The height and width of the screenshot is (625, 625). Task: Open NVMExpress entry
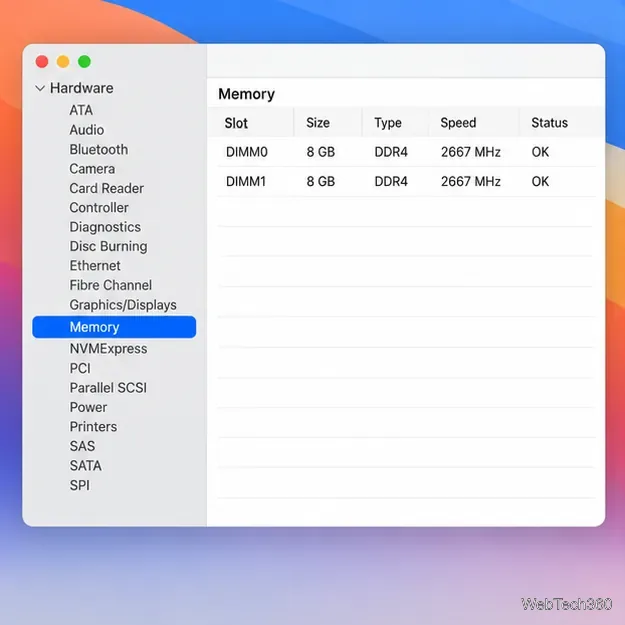[x=108, y=349]
